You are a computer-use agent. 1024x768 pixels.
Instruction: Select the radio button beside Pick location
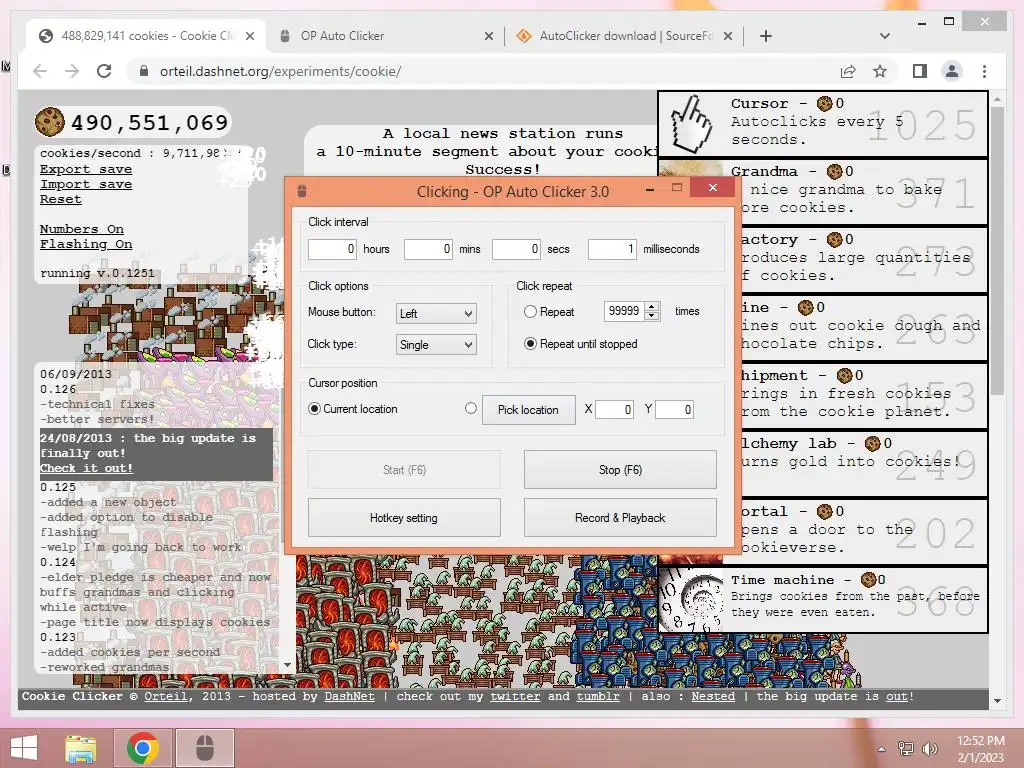point(471,408)
